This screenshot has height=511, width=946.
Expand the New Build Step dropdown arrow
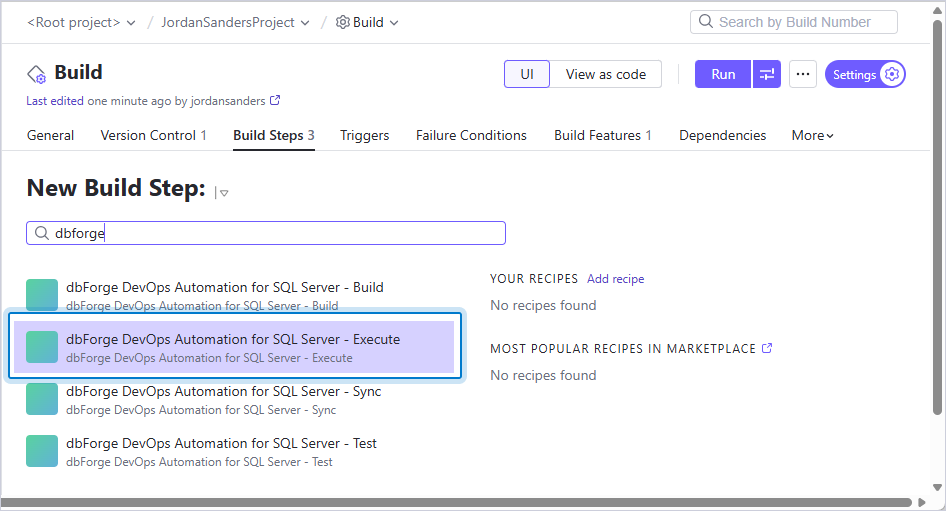pos(223,193)
